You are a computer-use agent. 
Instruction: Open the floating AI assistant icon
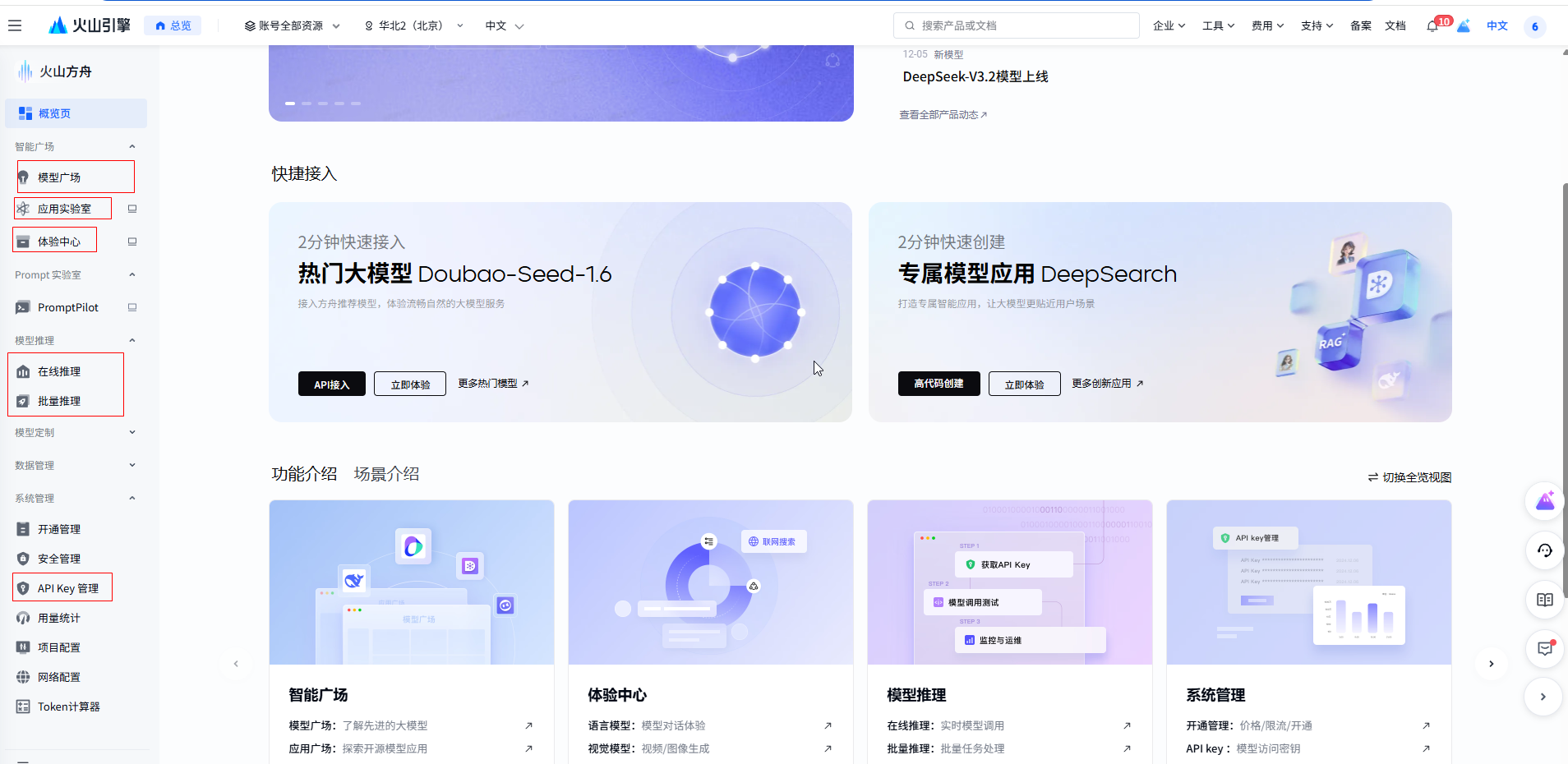1545,501
